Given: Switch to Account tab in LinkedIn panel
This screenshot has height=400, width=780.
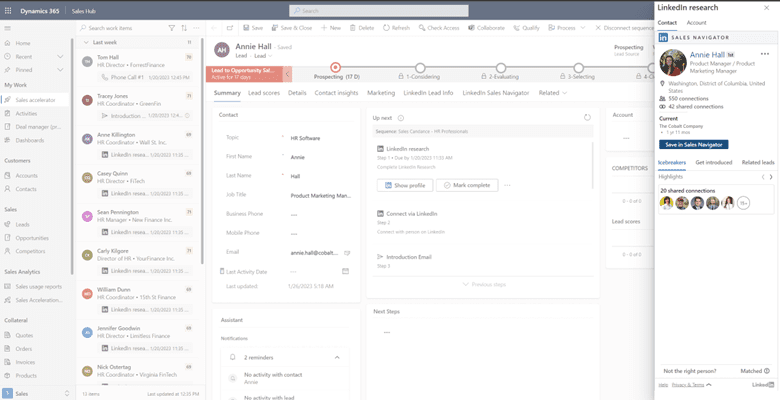Looking at the screenshot, I should (x=696, y=22).
